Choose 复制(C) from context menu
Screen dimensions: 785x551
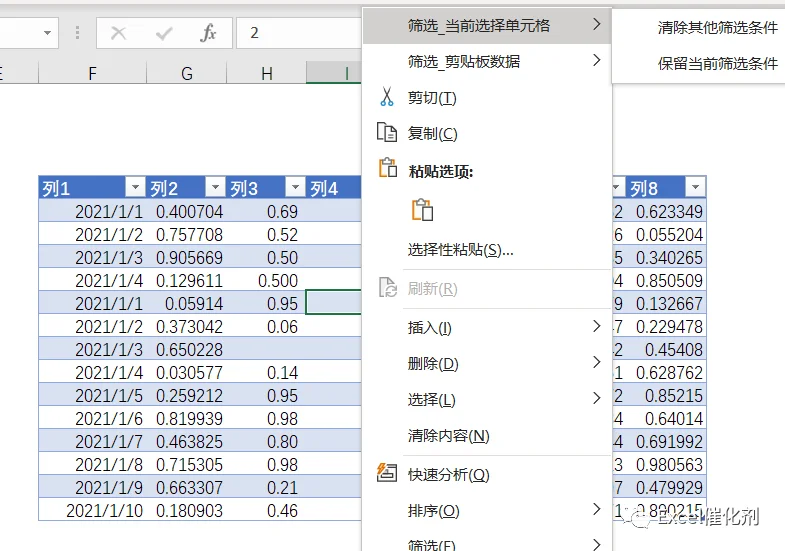(487, 134)
